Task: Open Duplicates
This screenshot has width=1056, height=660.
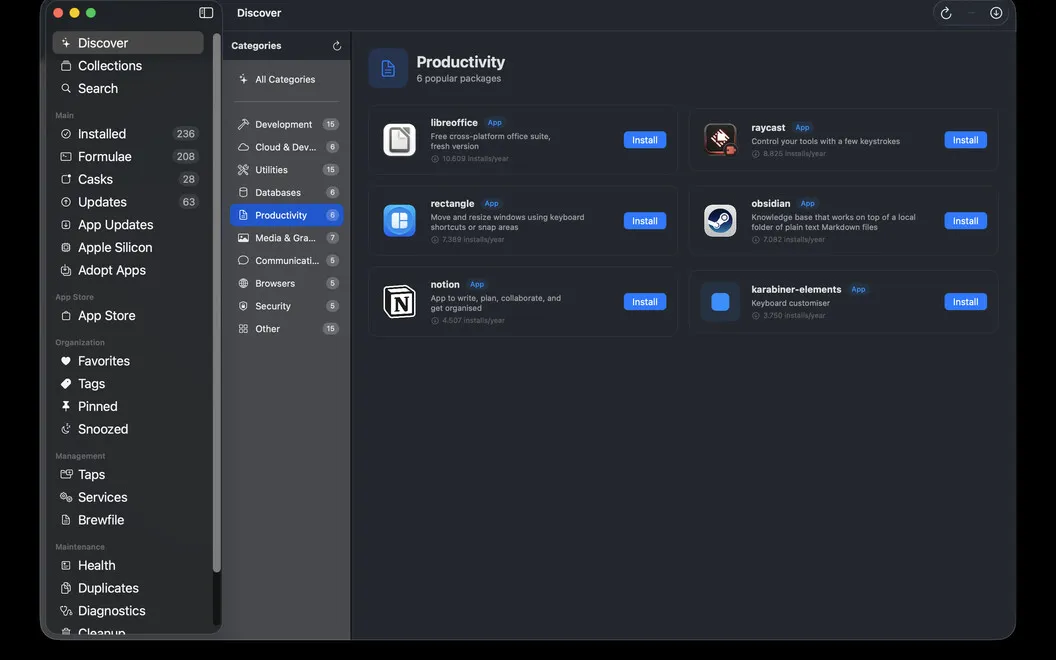Action: click(128, 589)
